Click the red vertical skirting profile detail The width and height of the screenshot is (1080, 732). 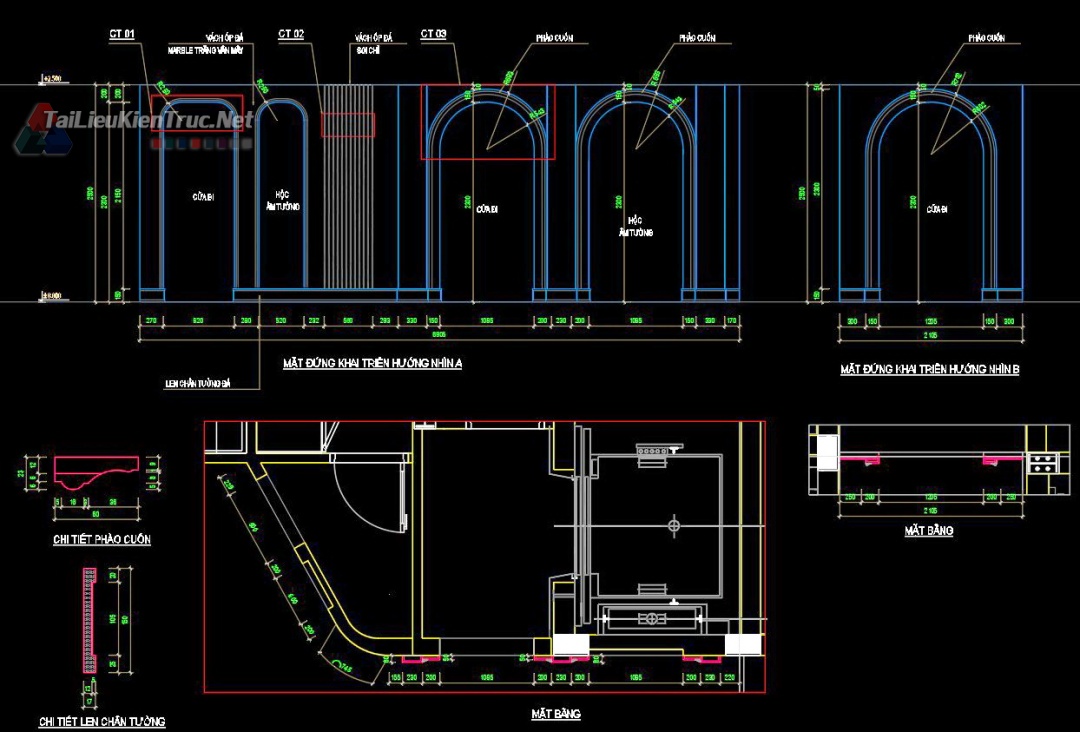[89, 621]
